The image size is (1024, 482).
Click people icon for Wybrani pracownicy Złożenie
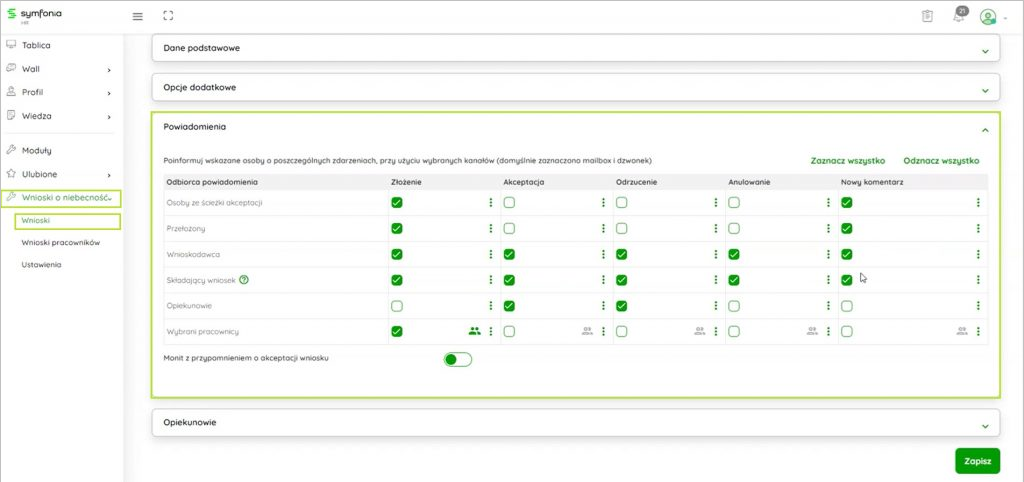[474, 331]
